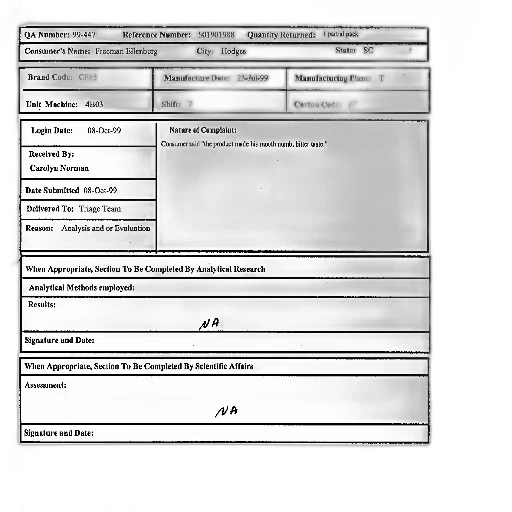Click the Analytical Methods employed label
This screenshot has width=512, height=512.
click(x=82, y=288)
